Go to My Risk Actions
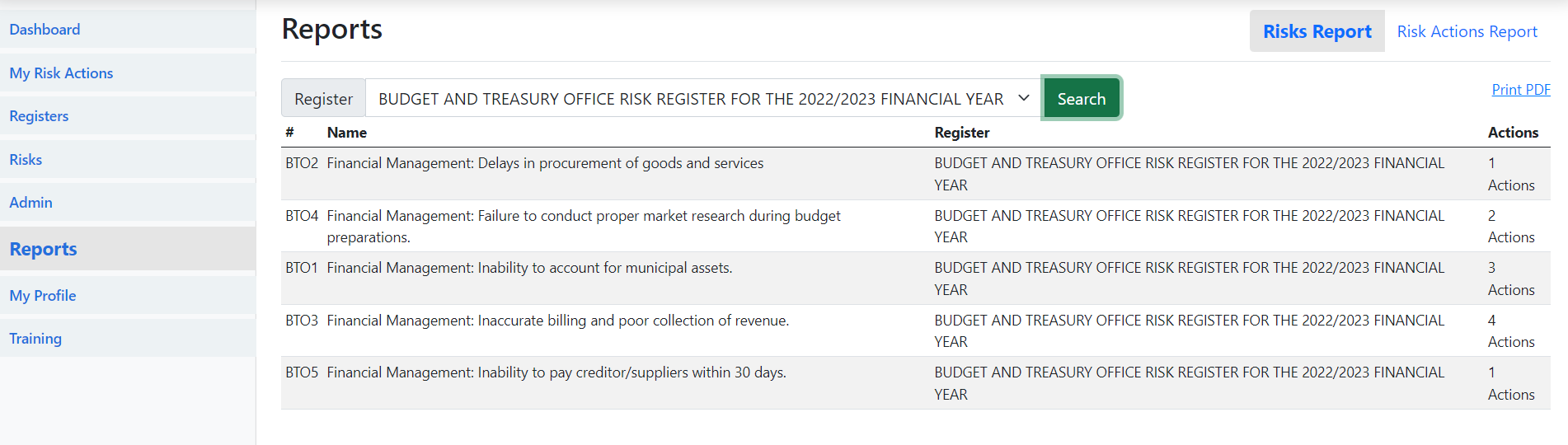Screen dimensions: 1568x445 (x=61, y=73)
